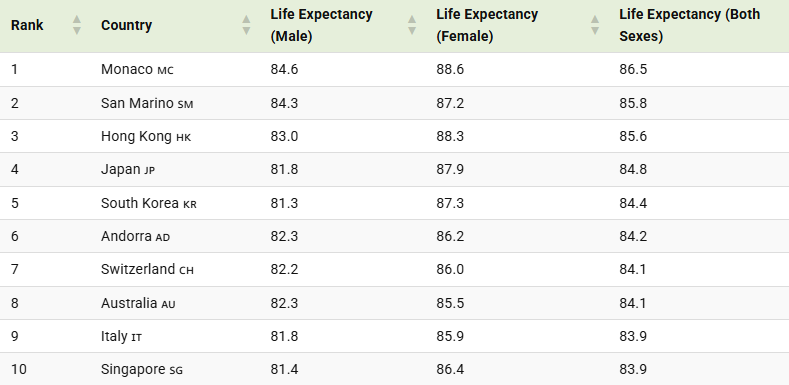The height and width of the screenshot is (385, 789).
Task: Click the Life Expectancy (Male) header text
Action: [x=321, y=25]
